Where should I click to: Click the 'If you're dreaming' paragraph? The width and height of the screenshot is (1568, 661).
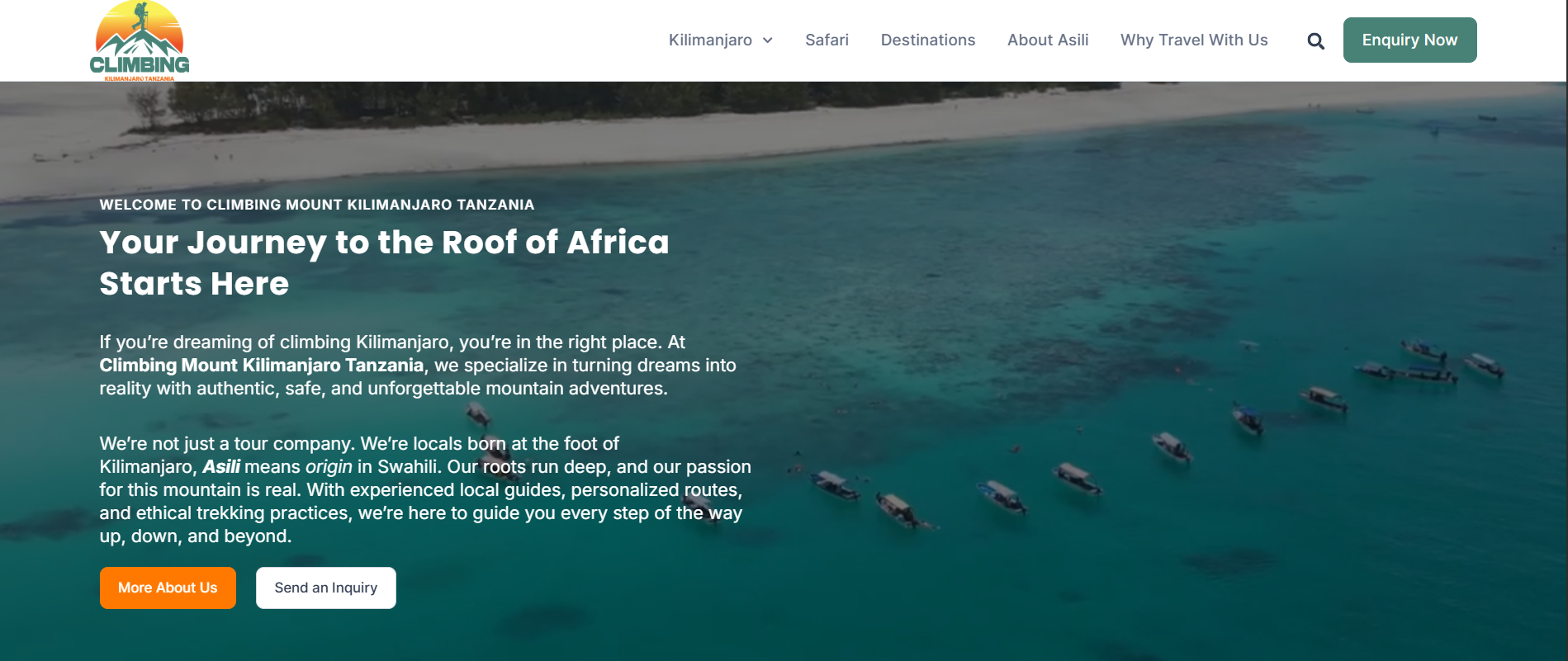pos(392,342)
